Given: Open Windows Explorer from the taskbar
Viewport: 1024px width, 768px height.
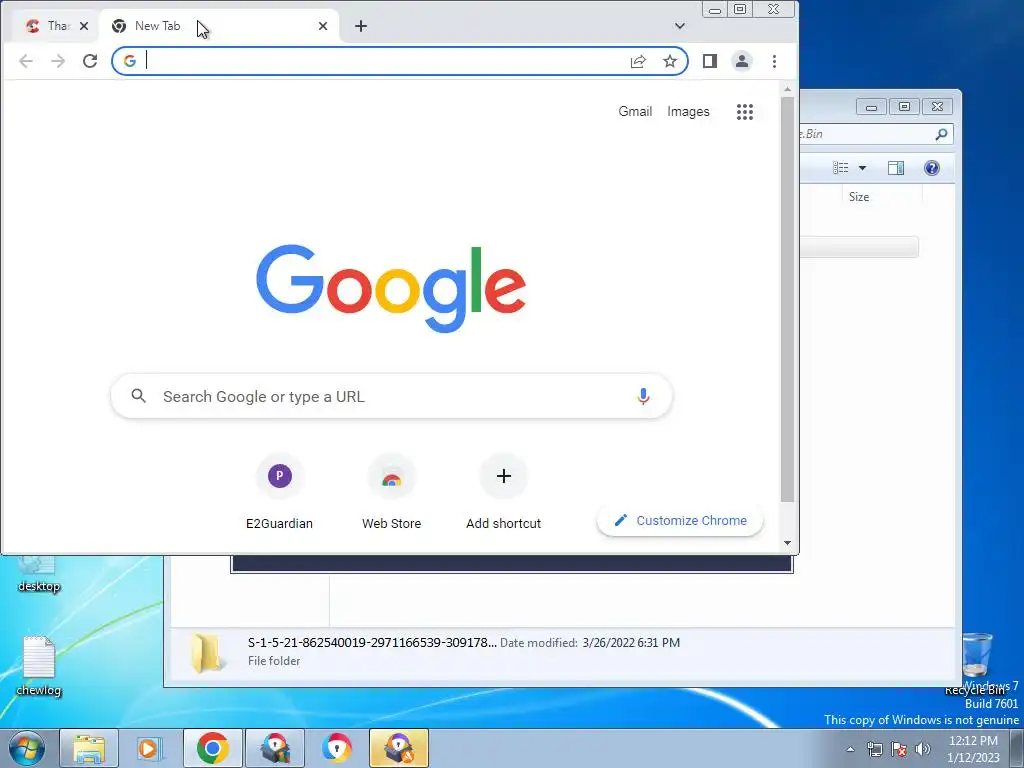Looking at the screenshot, I should pyautogui.click(x=89, y=748).
